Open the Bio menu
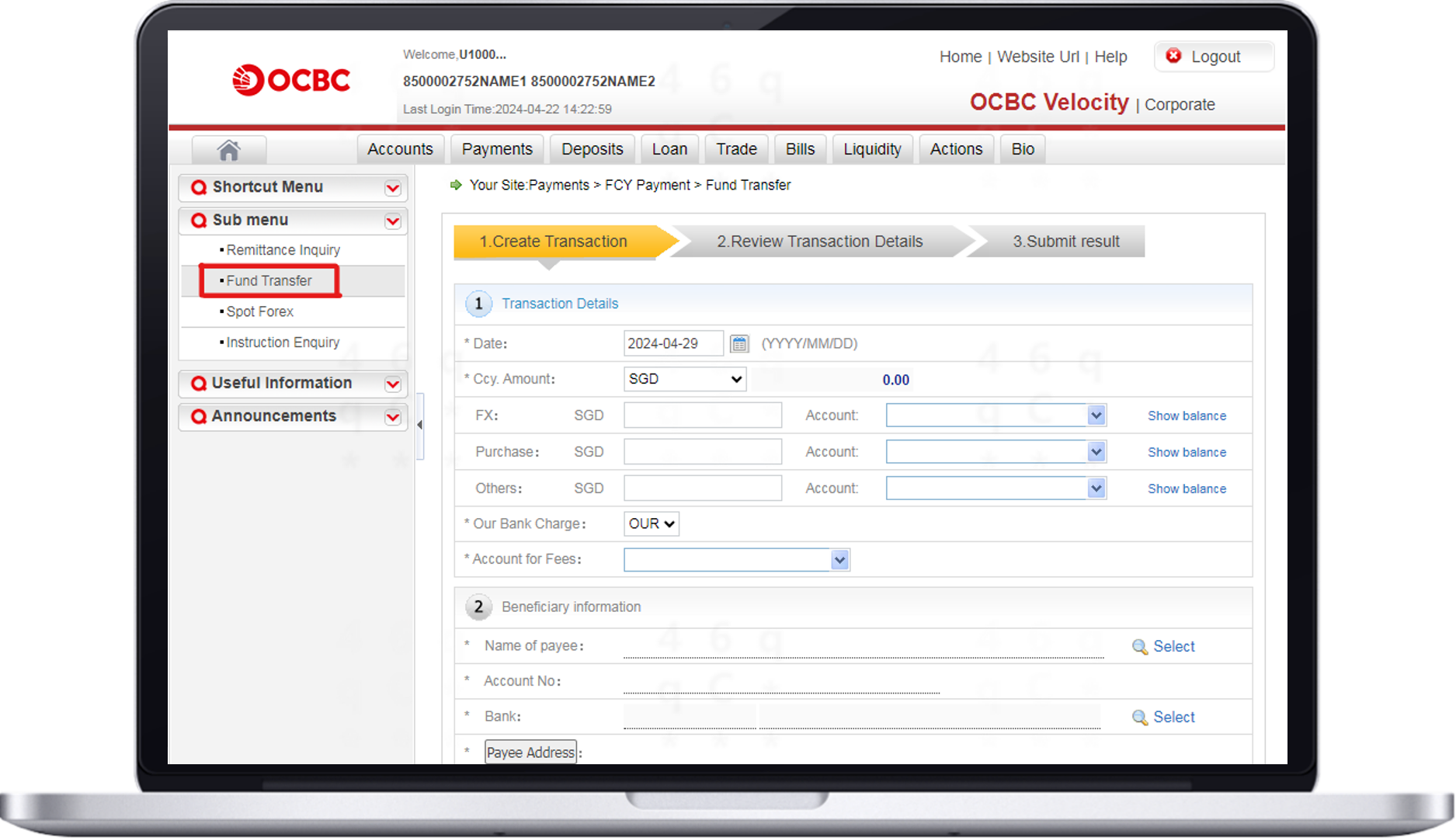Viewport: 1456px width, 838px height. pyautogui.click(x=1023, y=149)
